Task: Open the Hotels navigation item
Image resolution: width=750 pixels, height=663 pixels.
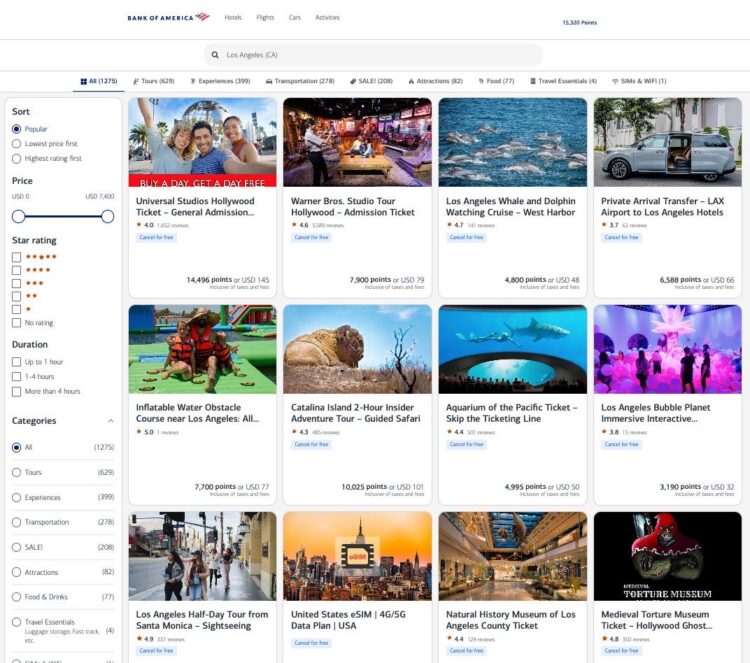Action: pyautogui.click(x=233, y=18)
